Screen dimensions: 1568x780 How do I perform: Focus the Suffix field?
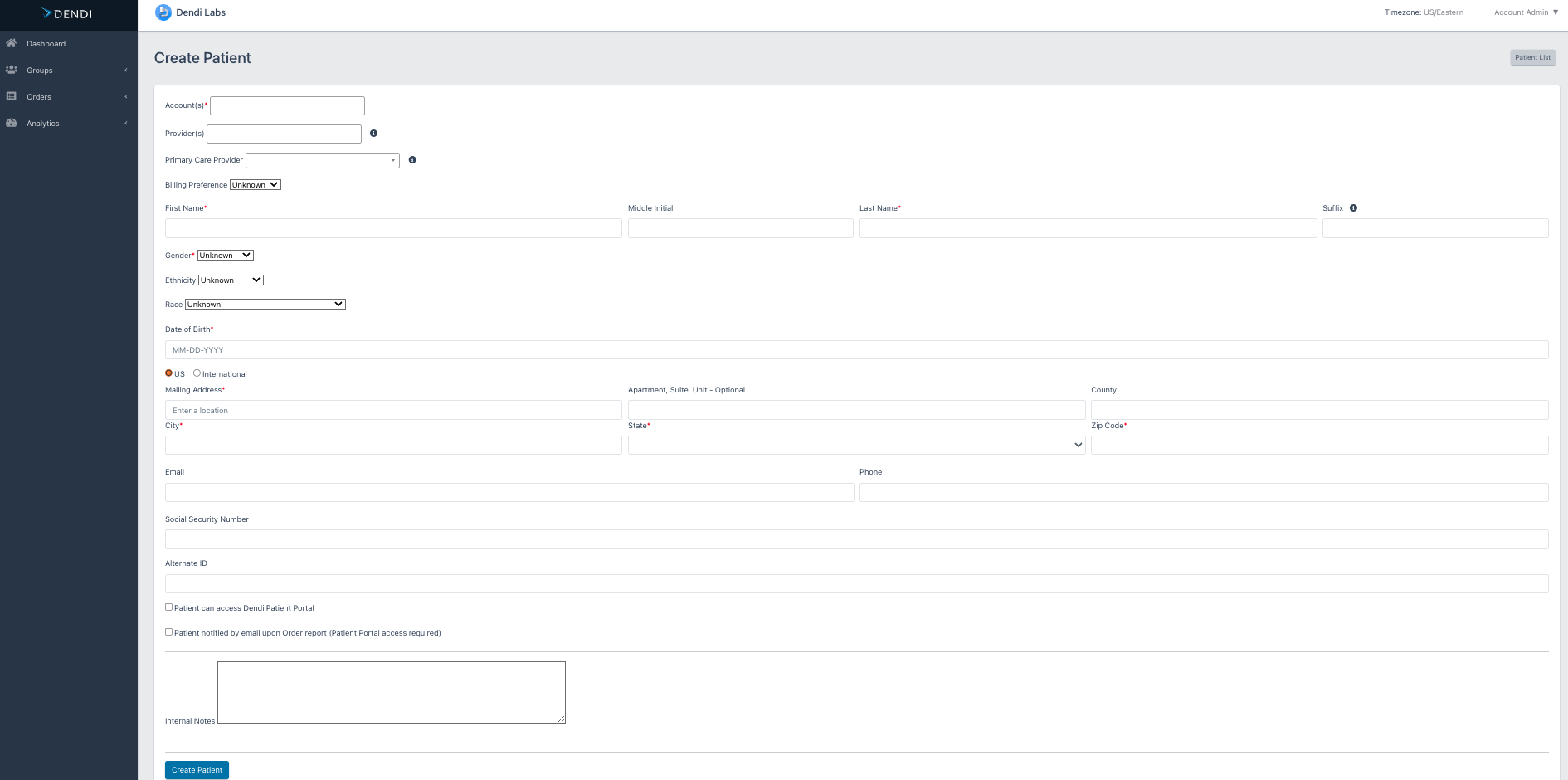coord(1435,228)
